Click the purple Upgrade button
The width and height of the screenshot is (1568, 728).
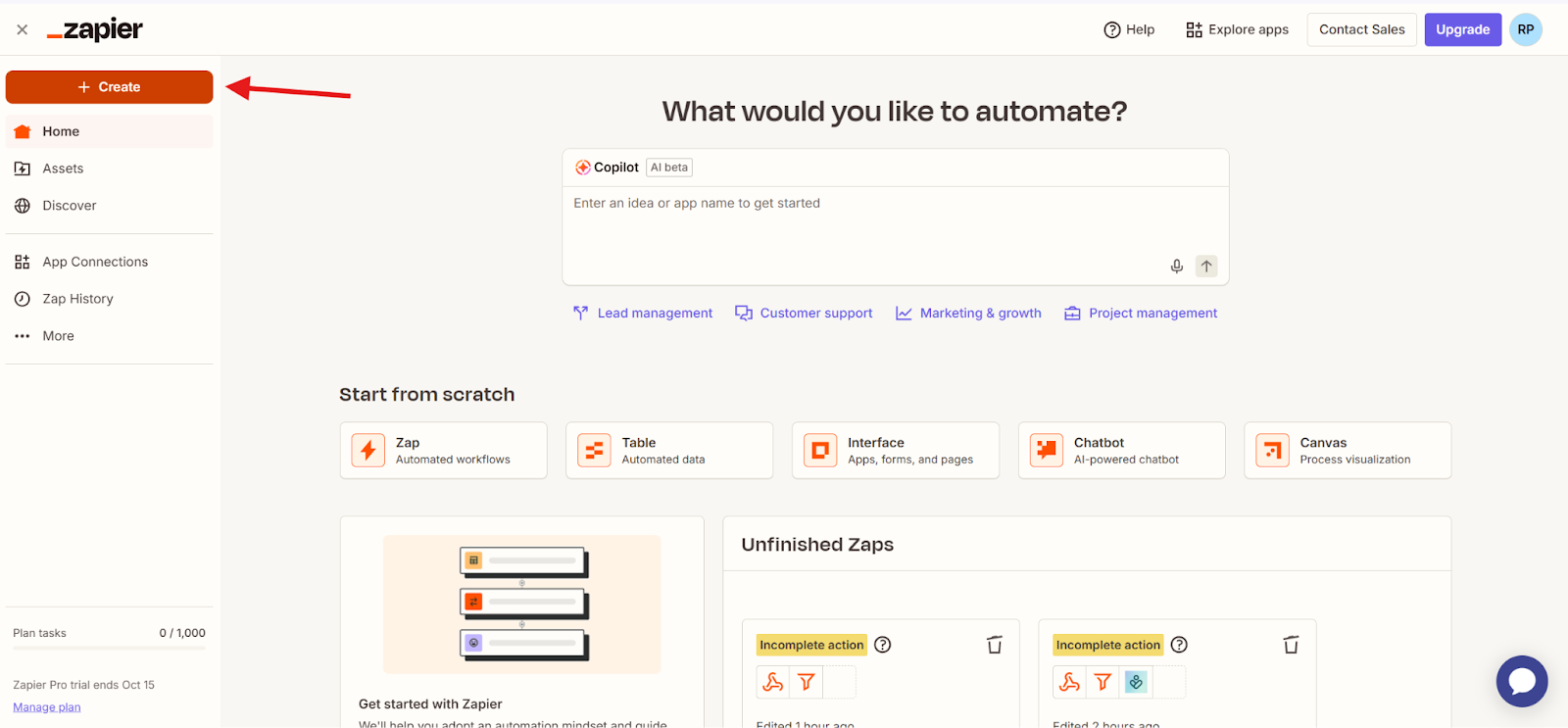point(1463,29)
